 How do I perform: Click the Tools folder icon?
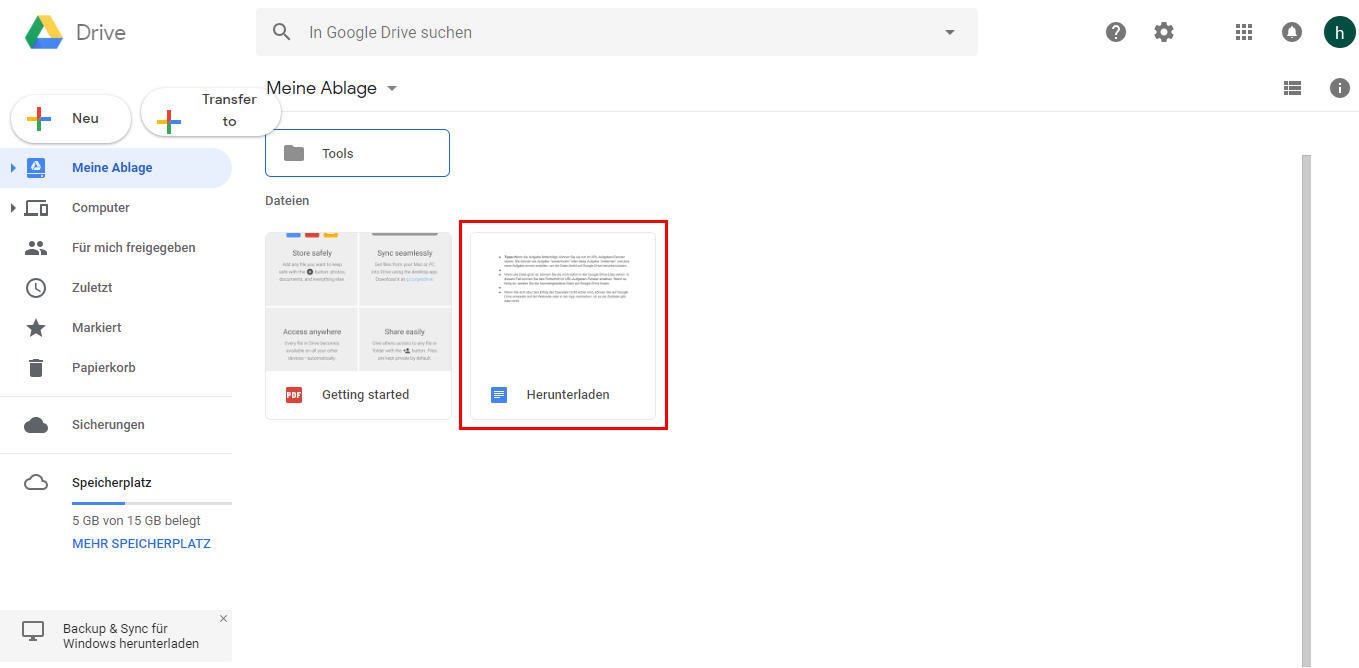294,153
